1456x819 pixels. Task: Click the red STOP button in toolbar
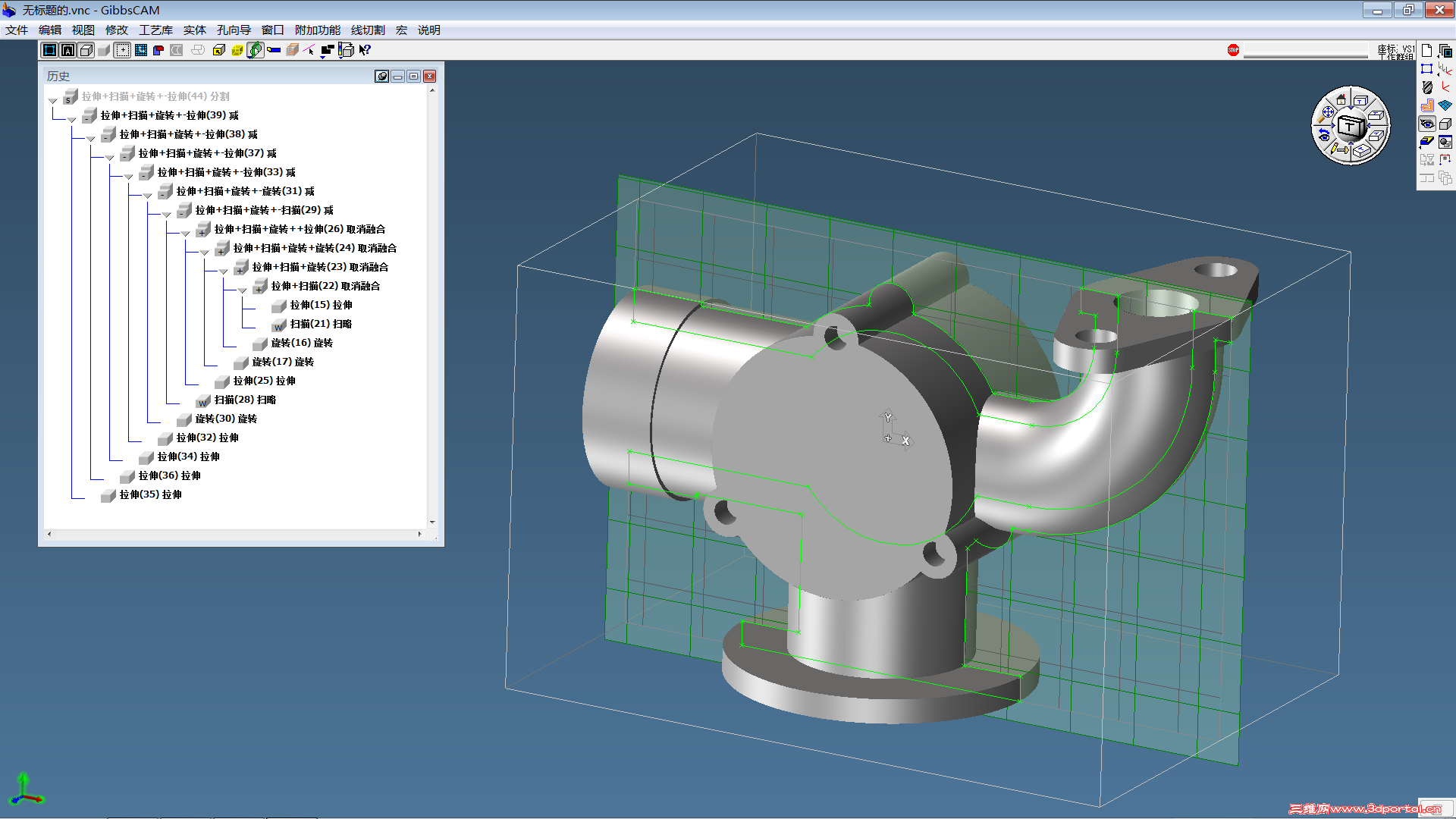click(1233, 50)
